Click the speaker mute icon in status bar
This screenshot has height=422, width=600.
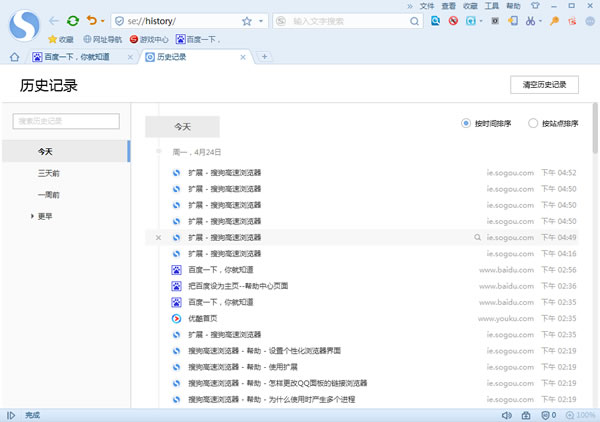[507, 415]
